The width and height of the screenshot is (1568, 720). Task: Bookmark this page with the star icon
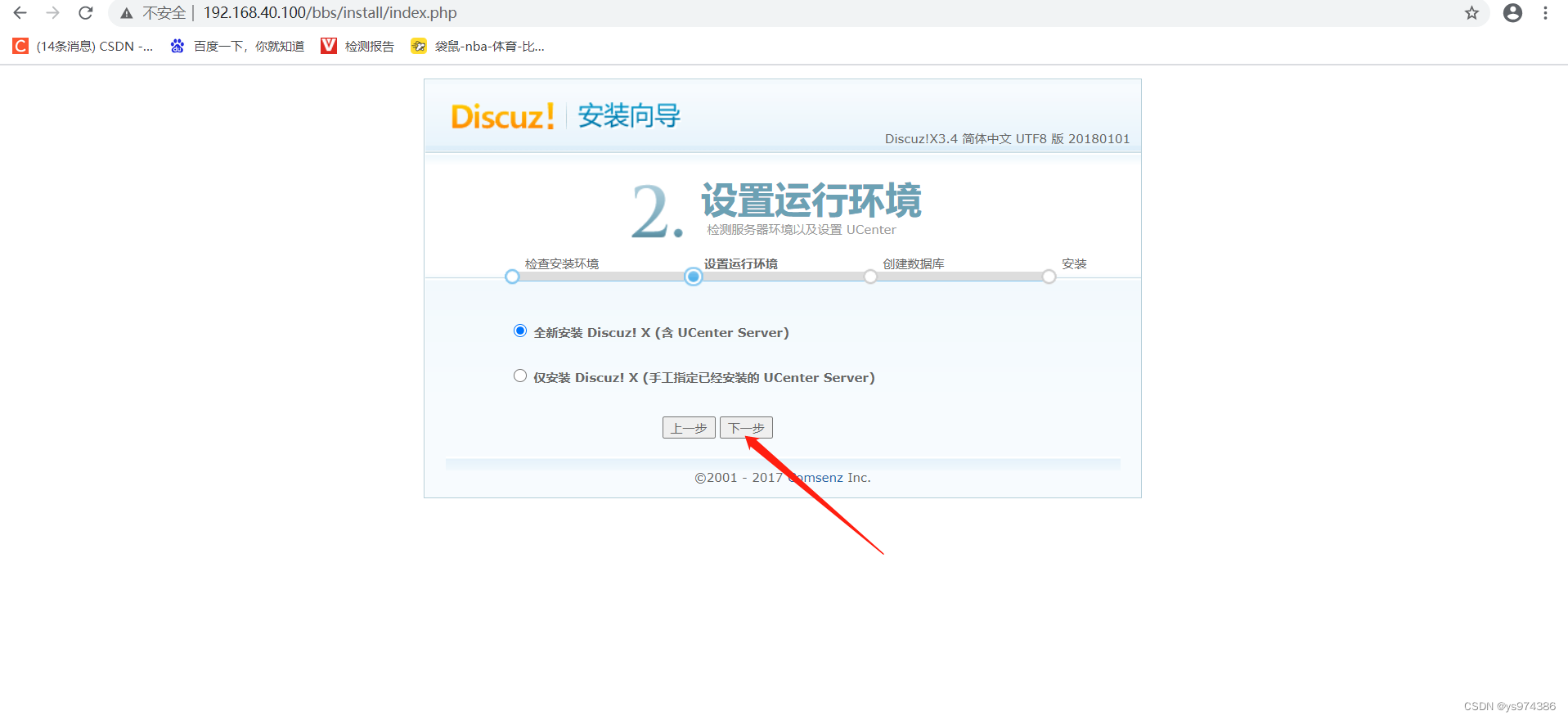pos(1471,13)
